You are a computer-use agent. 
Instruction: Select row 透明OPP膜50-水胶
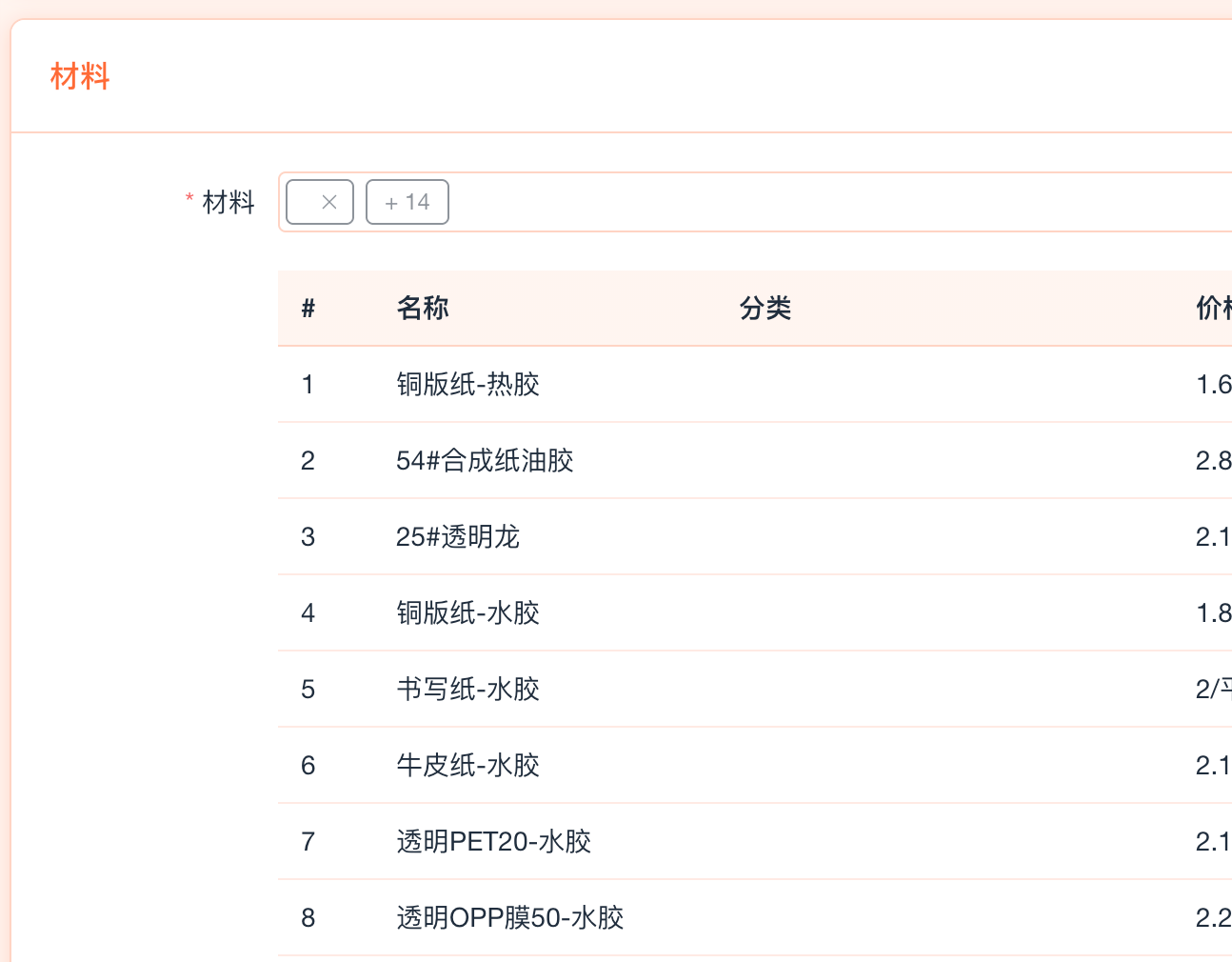pyautogui.click(x=510, y=917)
